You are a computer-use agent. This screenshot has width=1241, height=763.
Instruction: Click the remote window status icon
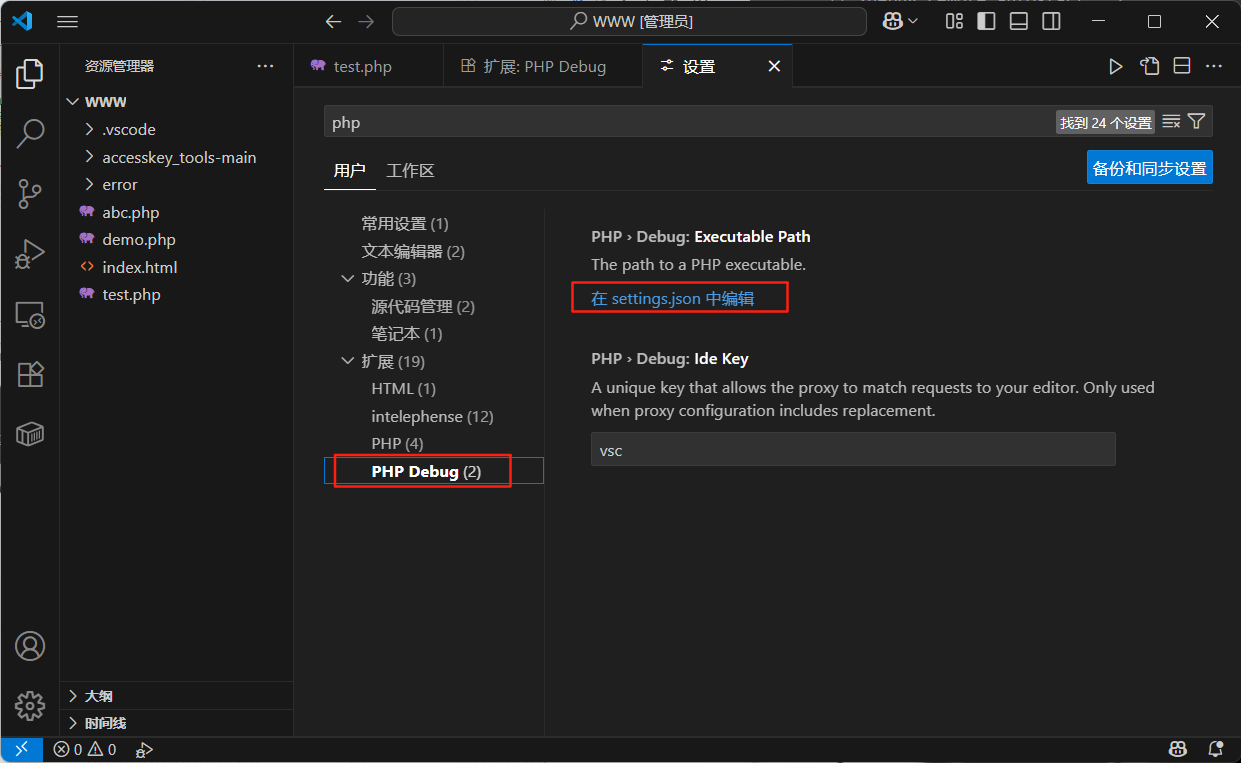tap(22, 750)
